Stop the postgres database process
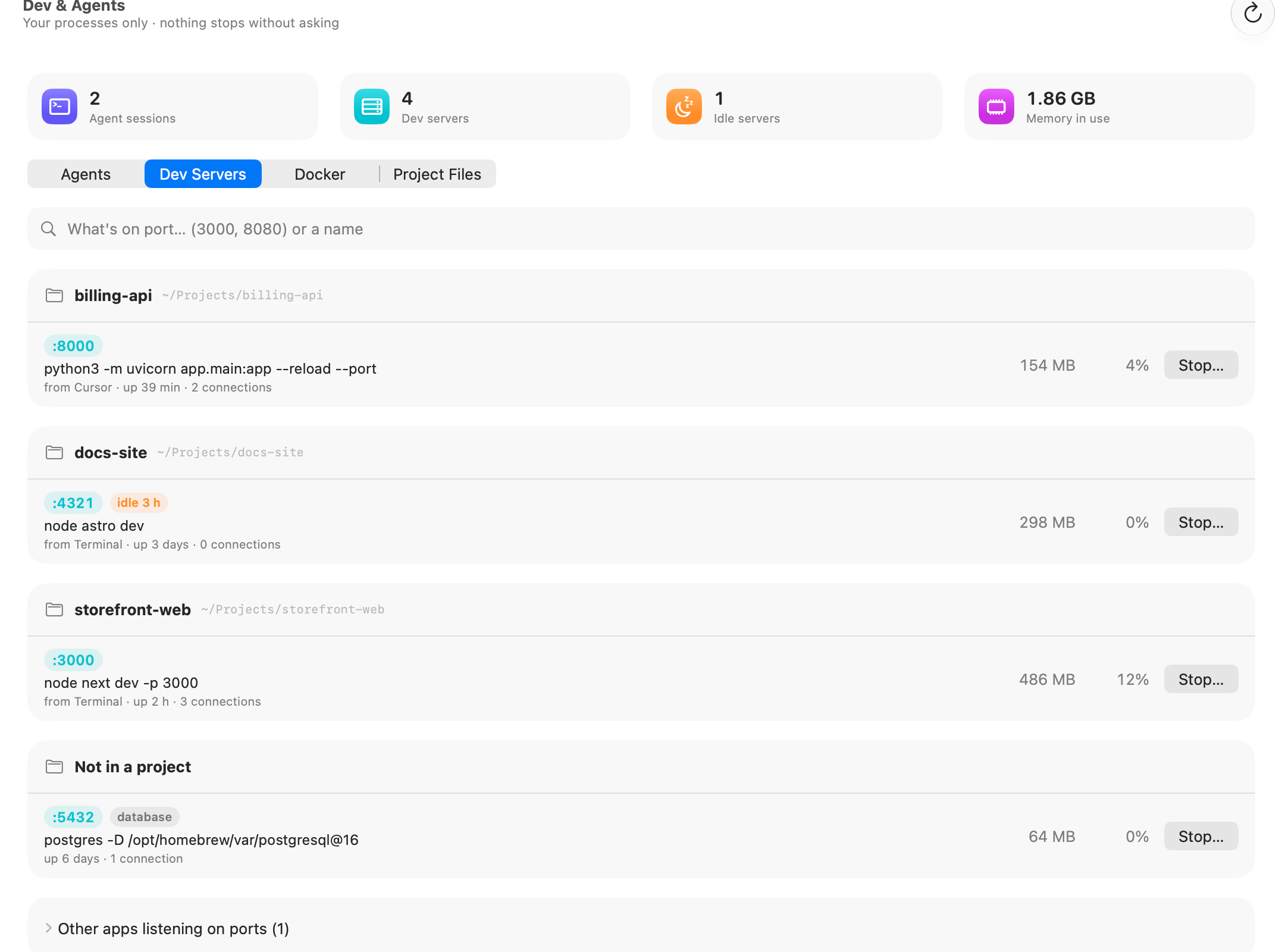The image size is (1279, 952). click(1201, 836)
